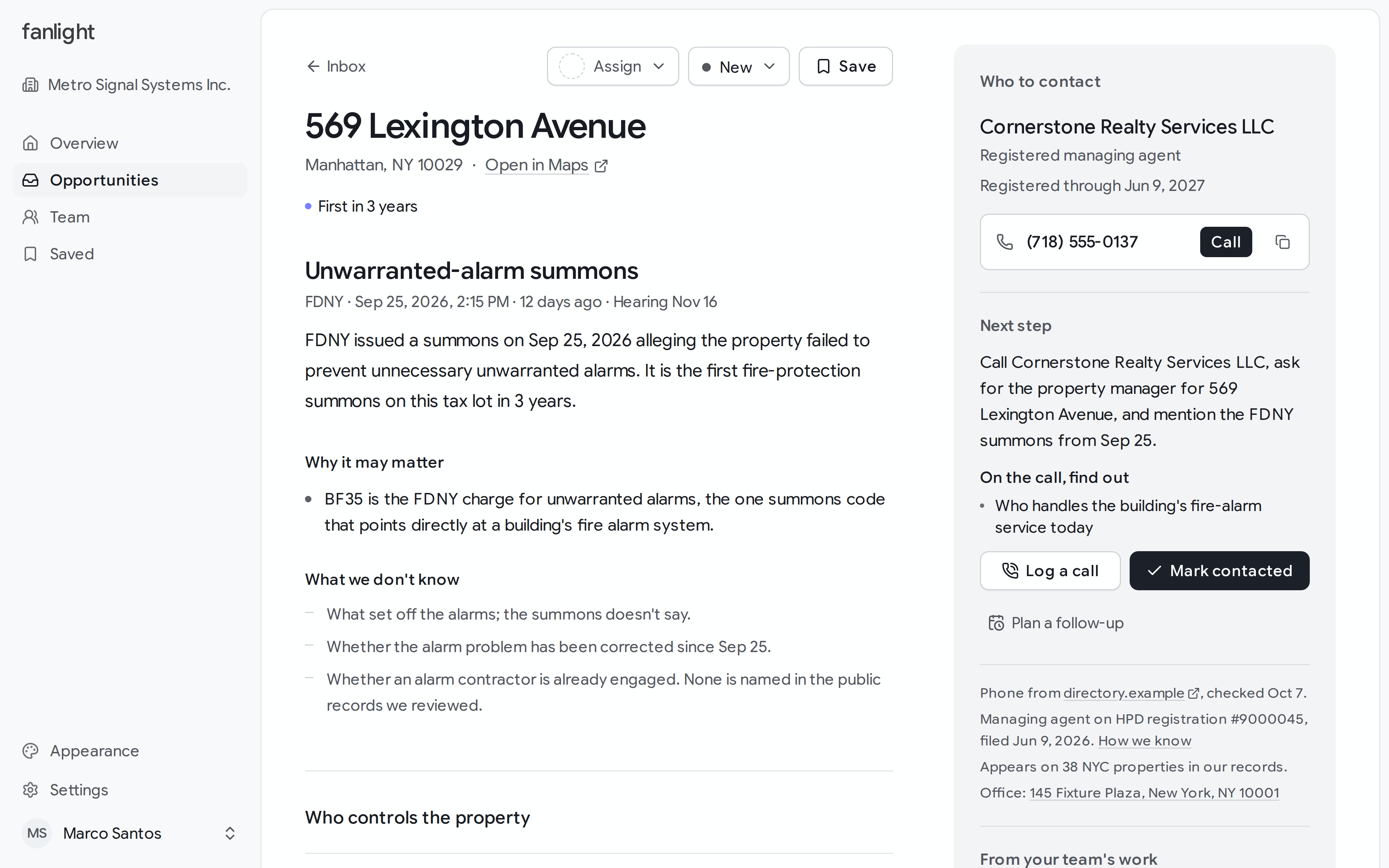
Task: Click the "First in 3 years" tag
Action: pos(361,206)
